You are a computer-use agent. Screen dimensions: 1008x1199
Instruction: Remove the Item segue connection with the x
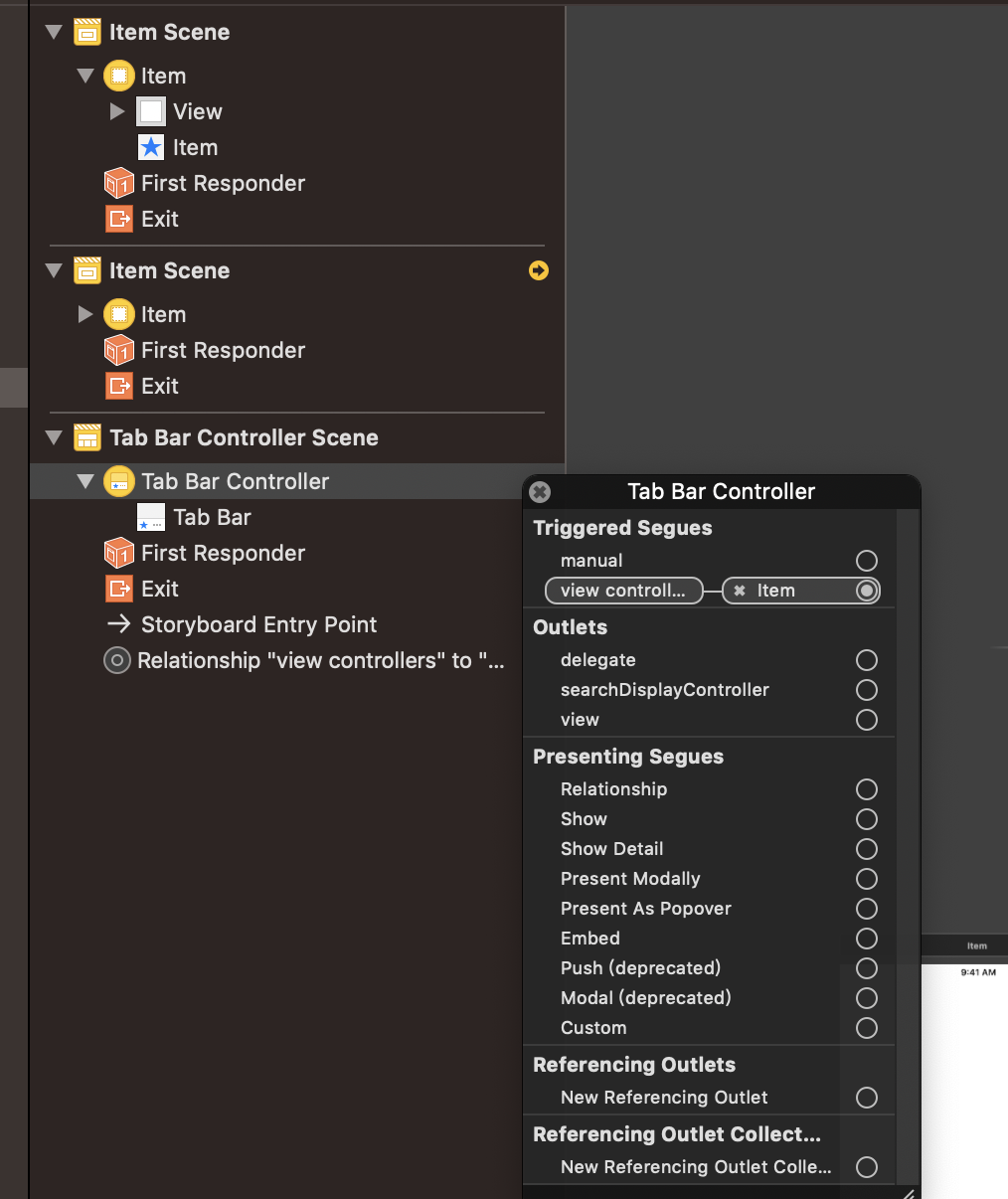pos(740,591)
